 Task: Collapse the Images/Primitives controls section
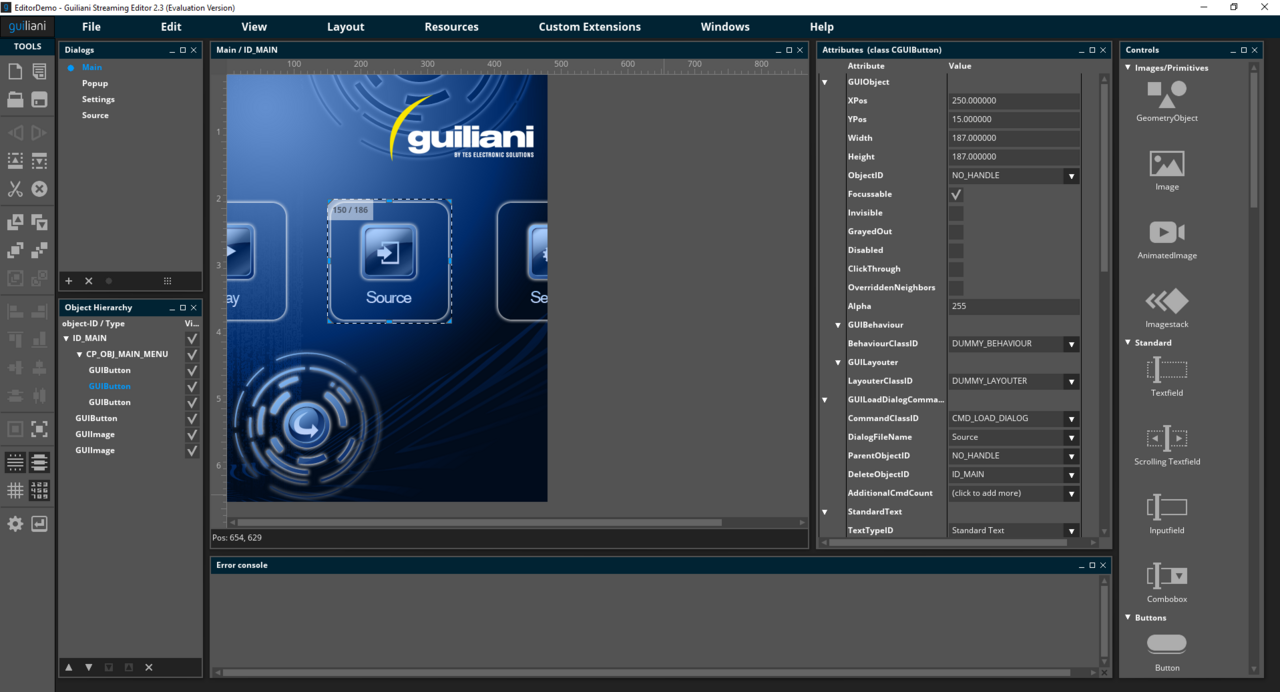(1129, 68)
